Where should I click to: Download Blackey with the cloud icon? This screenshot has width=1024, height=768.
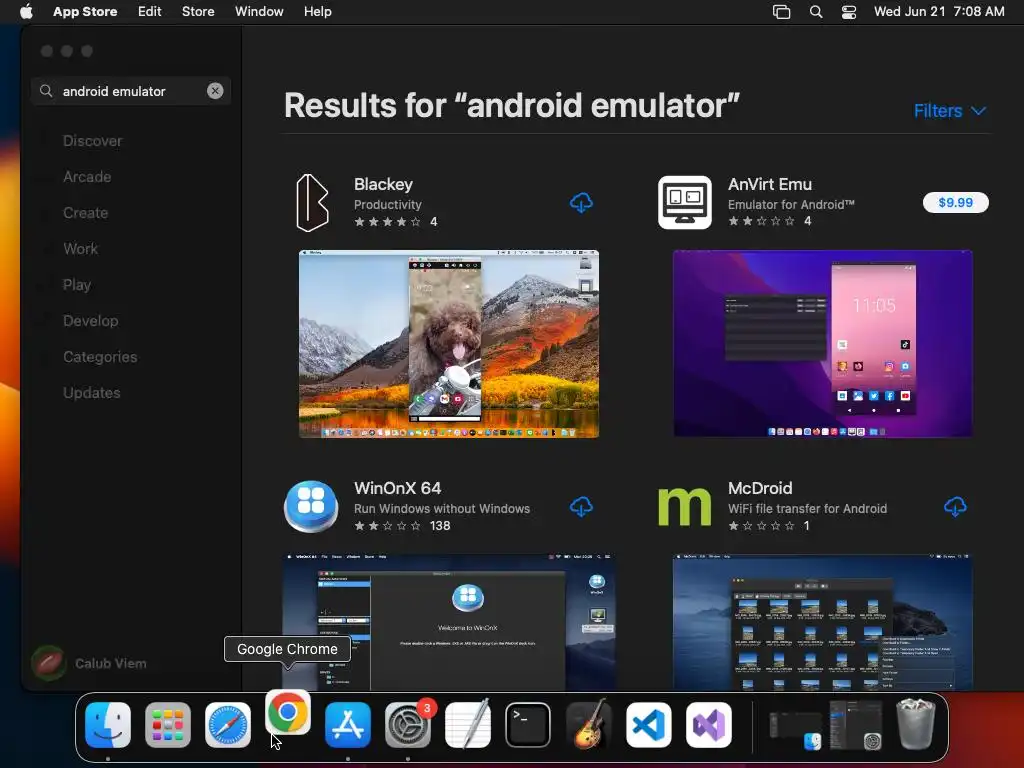click(581, 202)
